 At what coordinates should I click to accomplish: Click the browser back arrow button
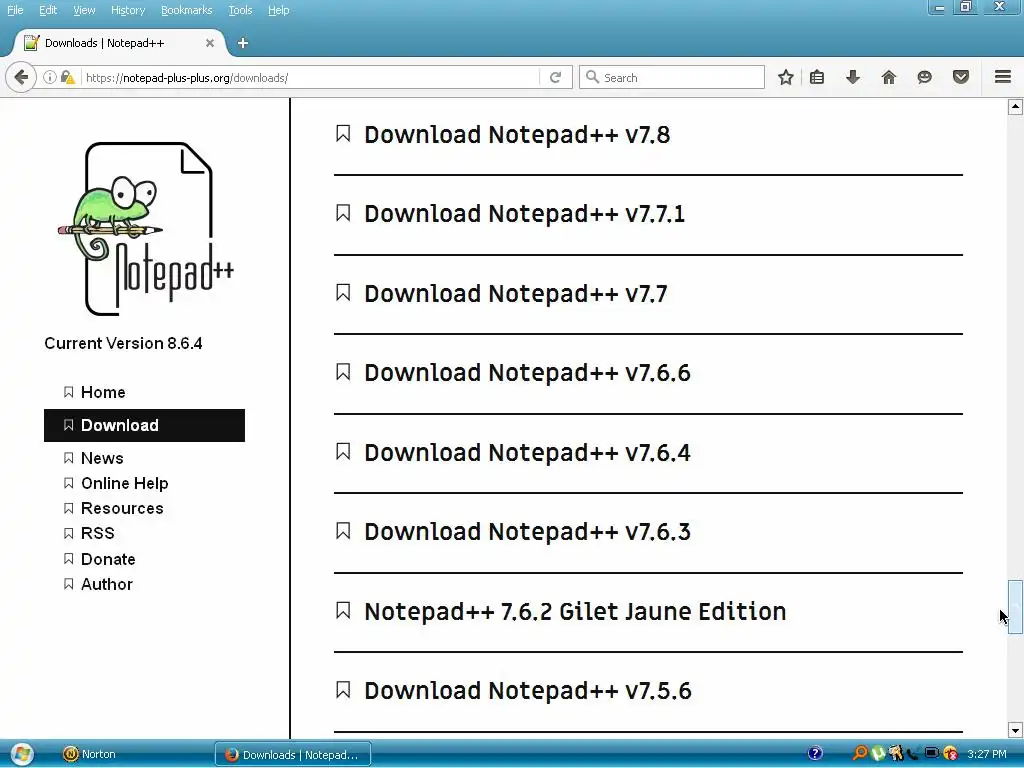point(21,78)
